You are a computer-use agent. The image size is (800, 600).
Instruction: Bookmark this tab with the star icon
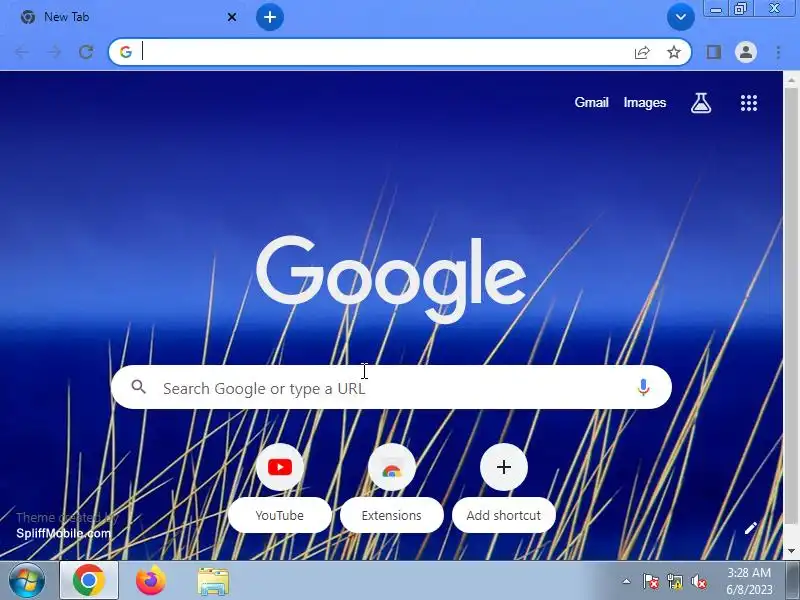(673, 52)
